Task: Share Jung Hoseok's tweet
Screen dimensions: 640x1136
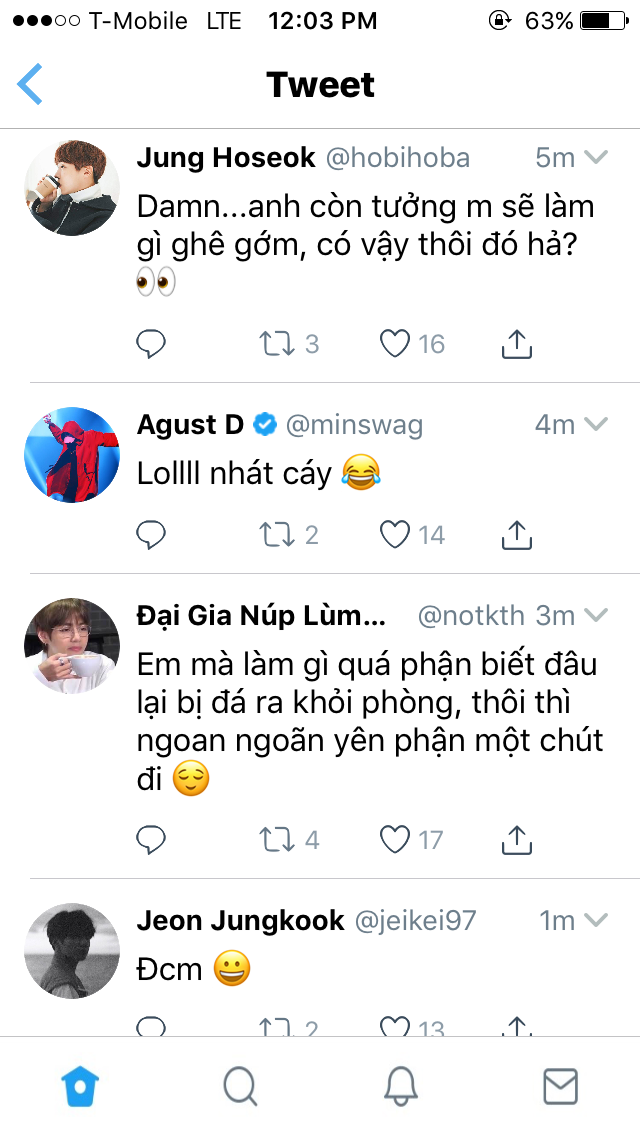Action: [x=515, y=344]
